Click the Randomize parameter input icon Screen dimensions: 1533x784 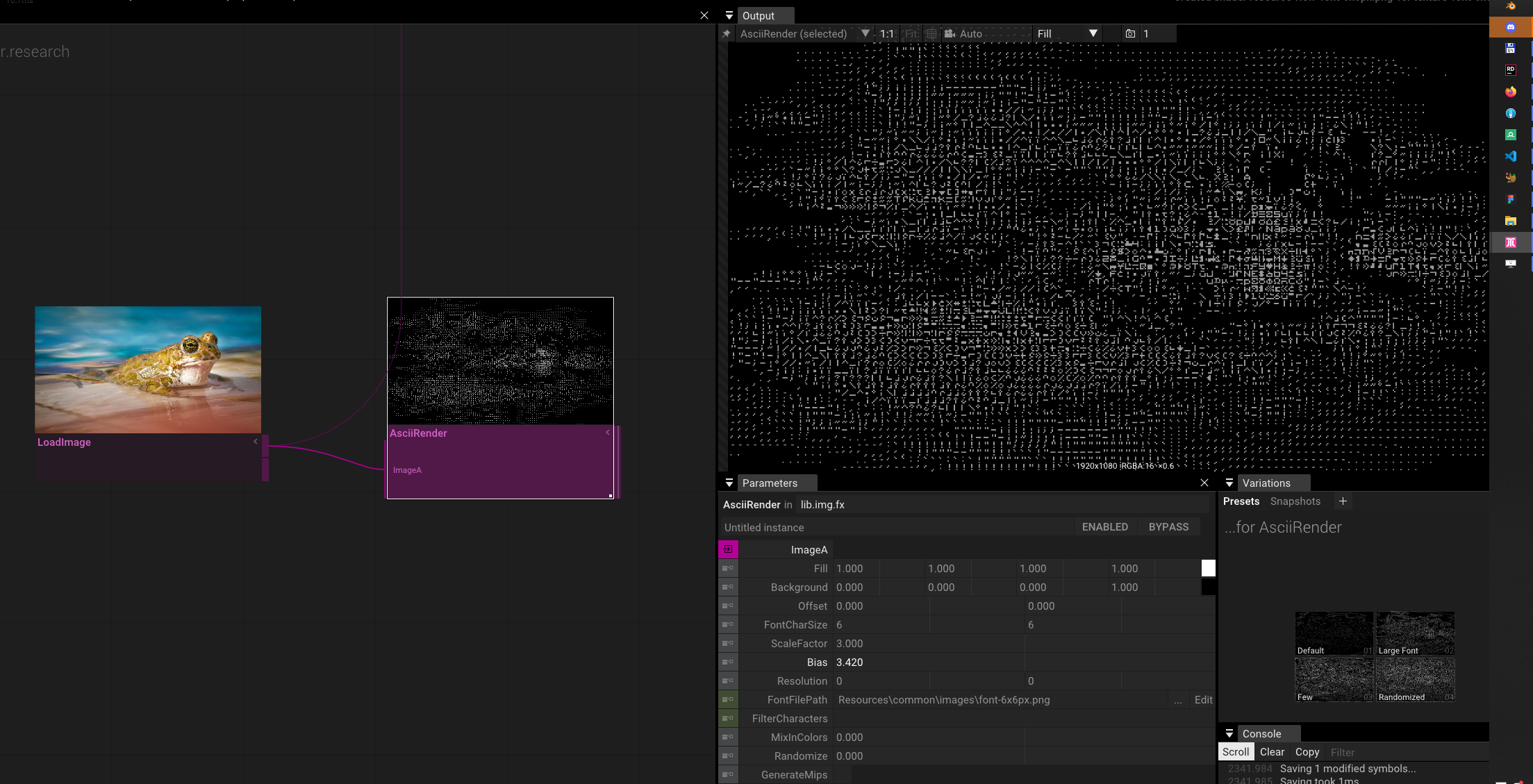(x=728, y=756)
